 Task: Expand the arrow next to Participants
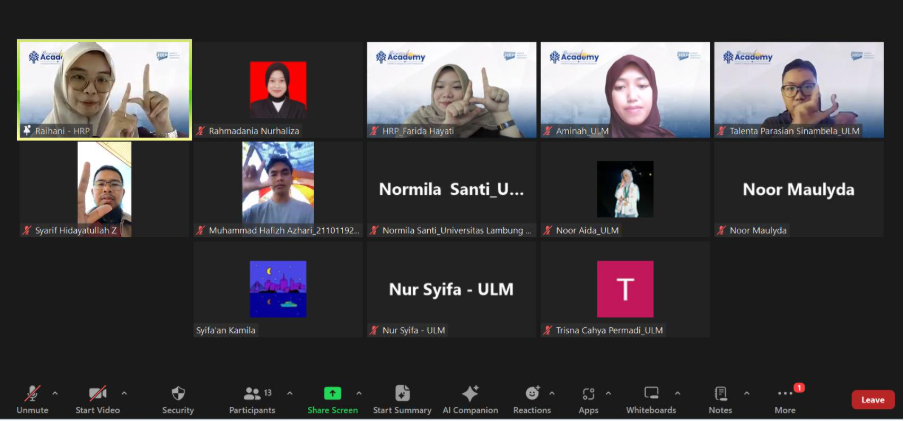point(289,393)
